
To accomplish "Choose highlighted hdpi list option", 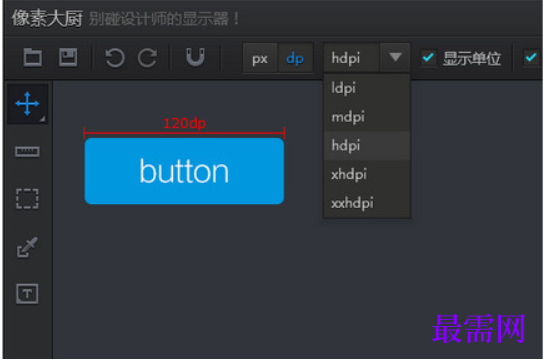I will point(367,145).
